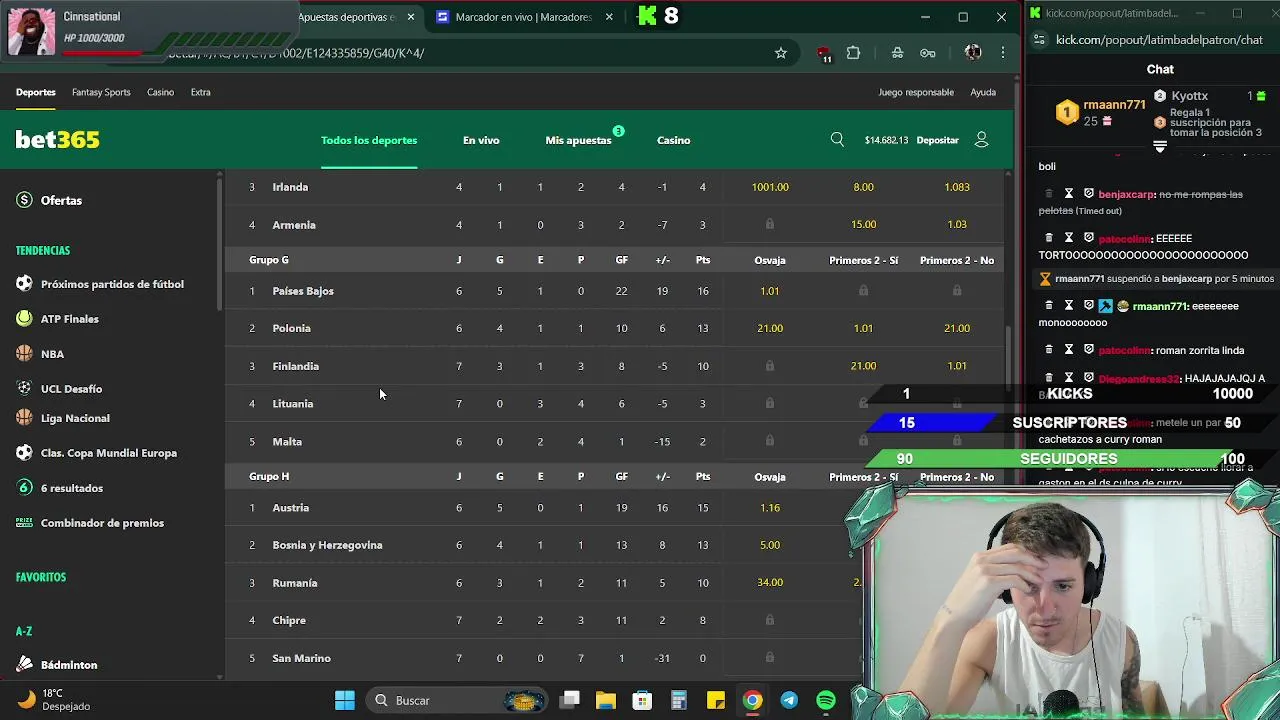Image resolution: width=1280 pixels, height=720 pixels.
Task: Open Telegram from taskbar
Action: click(x=789, y=700)
